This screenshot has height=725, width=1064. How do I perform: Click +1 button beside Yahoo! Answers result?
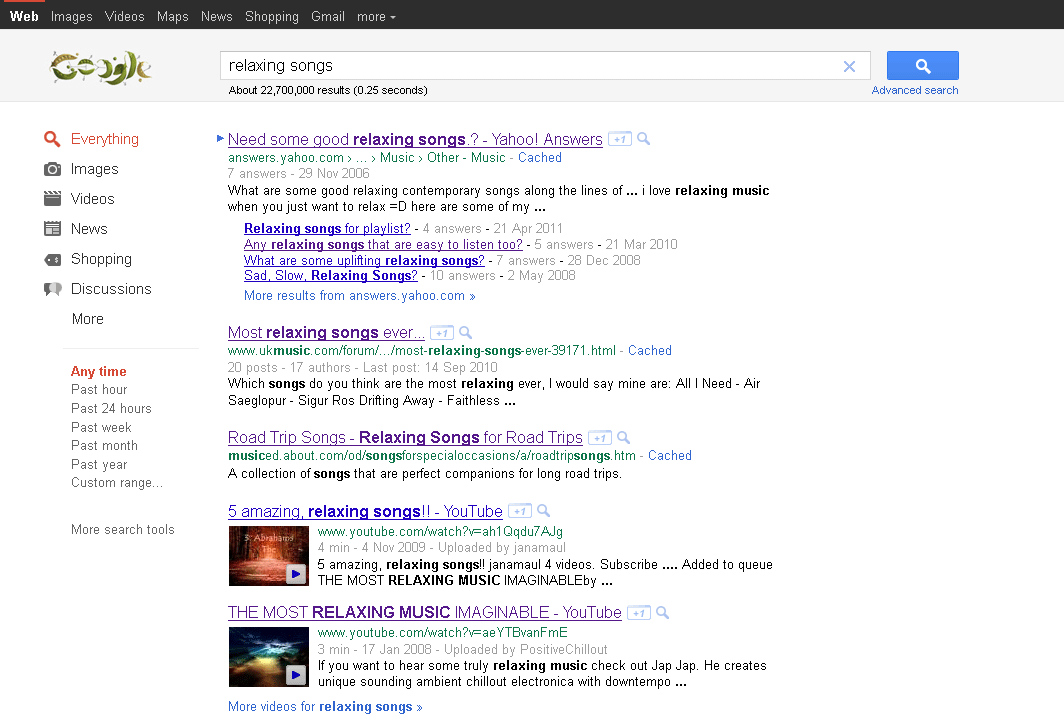tap(620, 139)
